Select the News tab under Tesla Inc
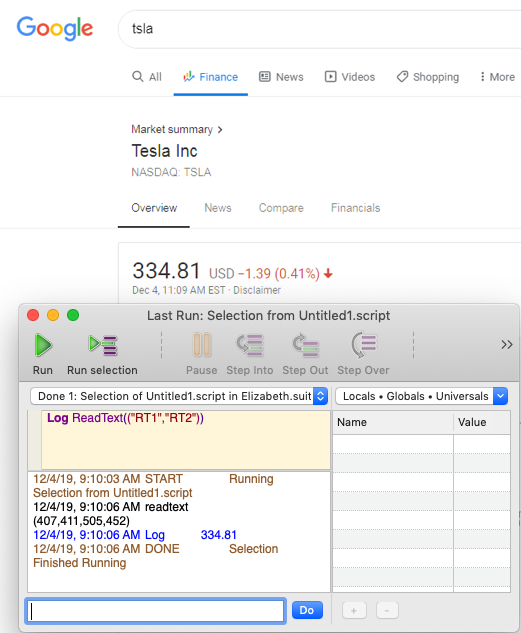The width and height of the screenshot is (521, 633). [x=218, y=208]
